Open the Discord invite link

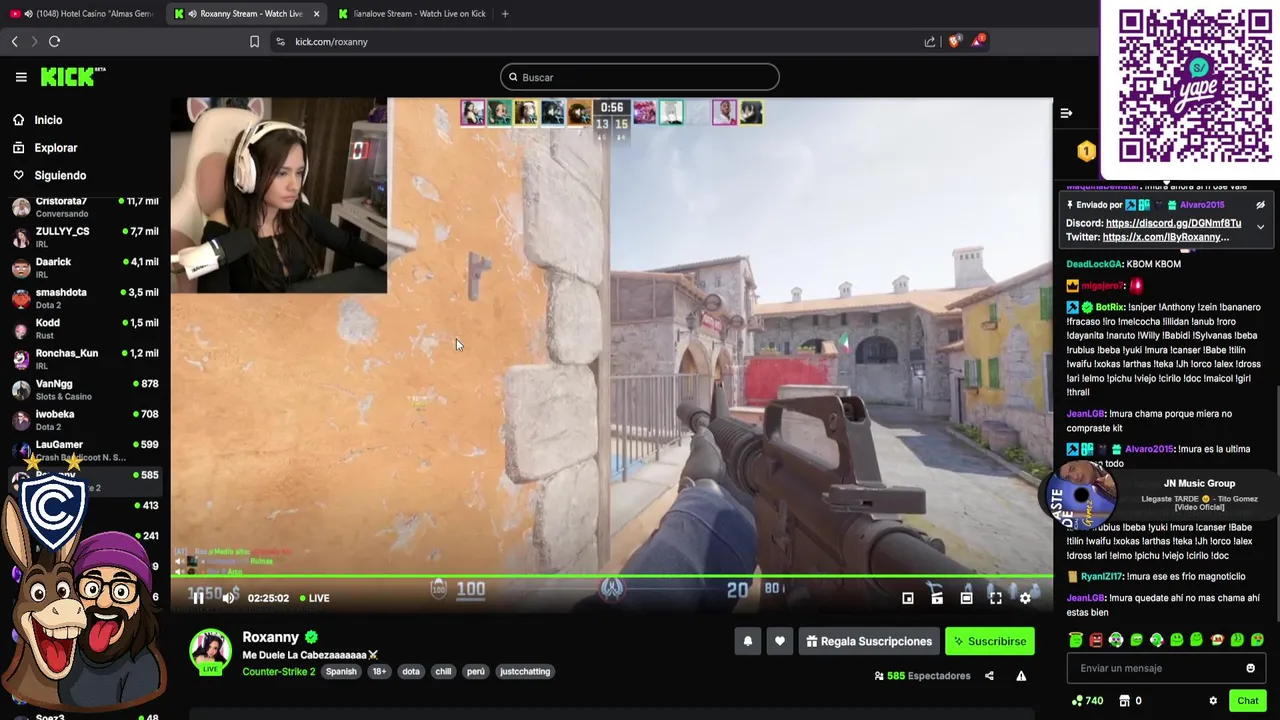1173,223
